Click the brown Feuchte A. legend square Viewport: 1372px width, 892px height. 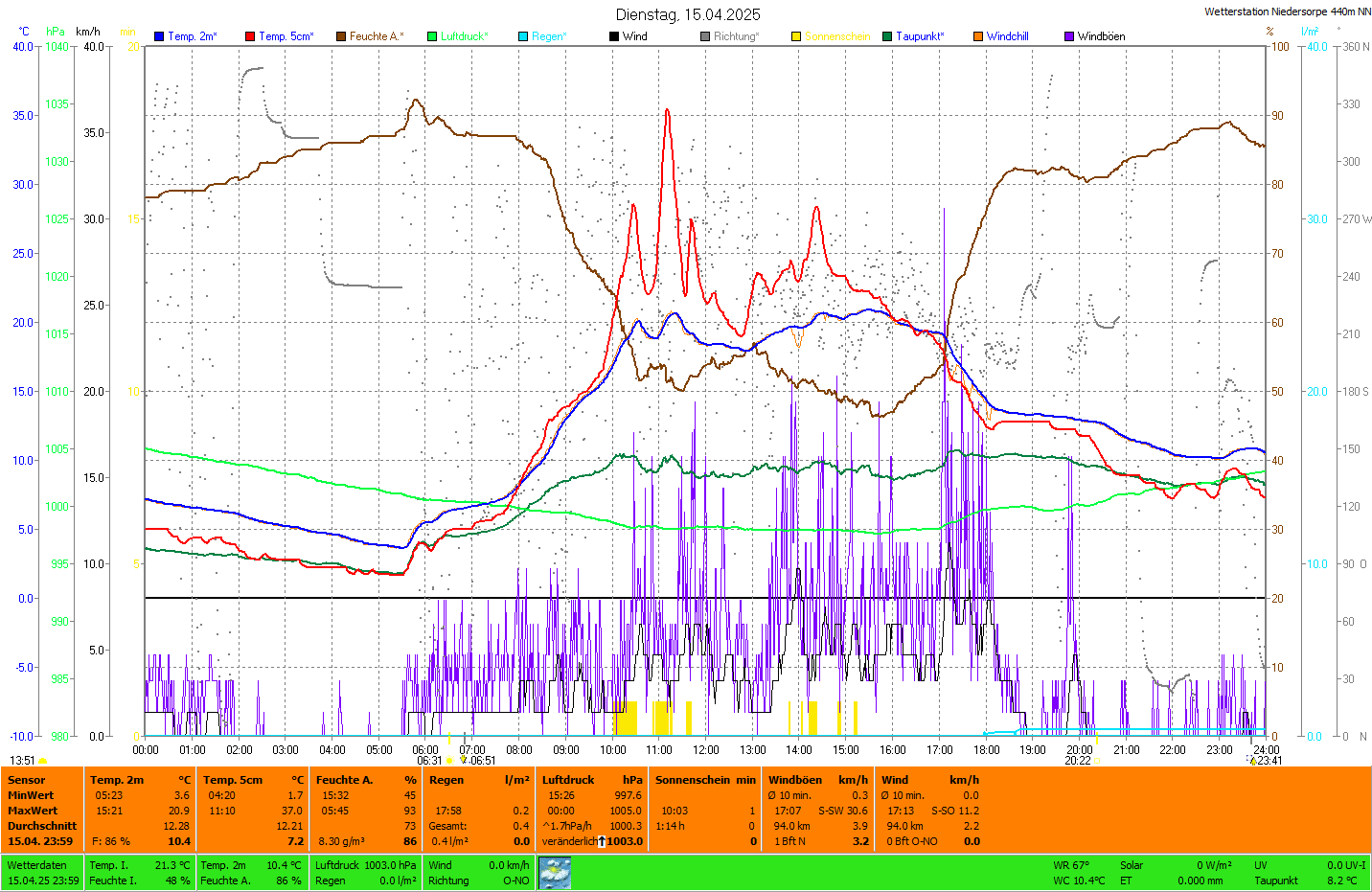(340, 36)
